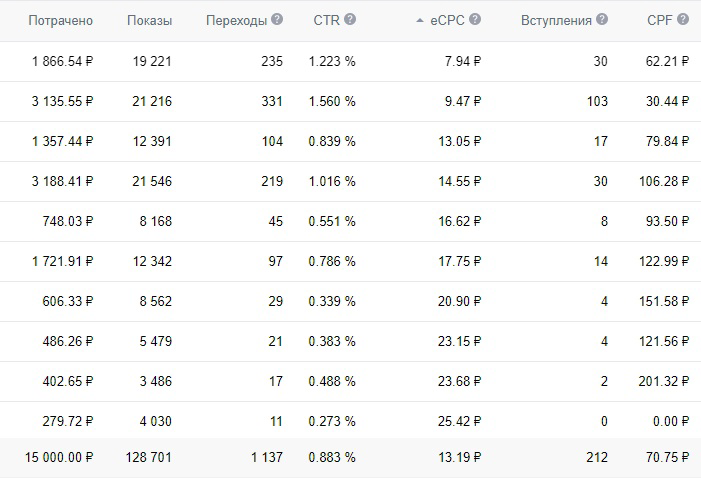701x478 pixels.
Task: Sort table by Показы column
Action: 149,21
